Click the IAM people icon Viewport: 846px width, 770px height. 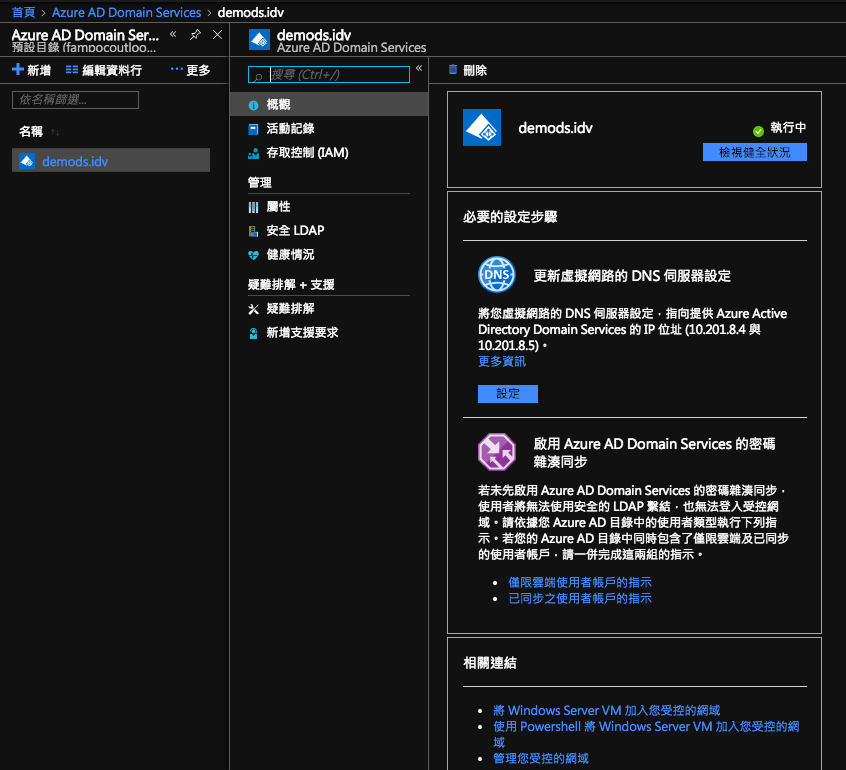(254, 154)
